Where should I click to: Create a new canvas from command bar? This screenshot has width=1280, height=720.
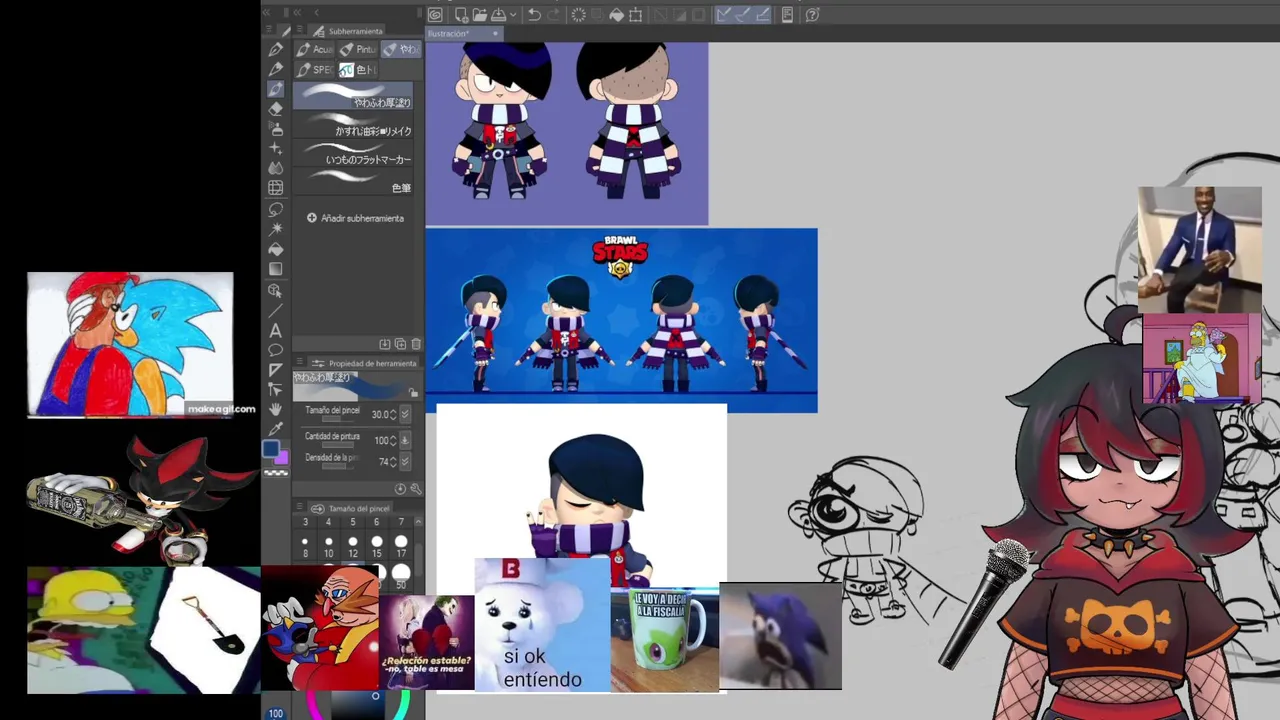(x=461, y=15)
